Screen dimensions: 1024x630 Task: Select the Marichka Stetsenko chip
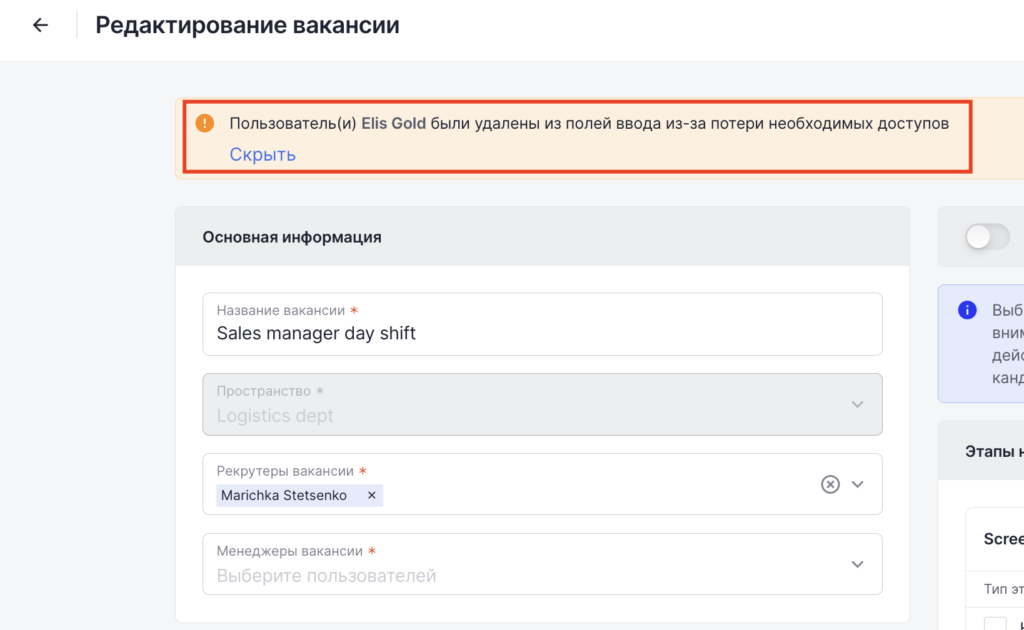coord(283,495)
